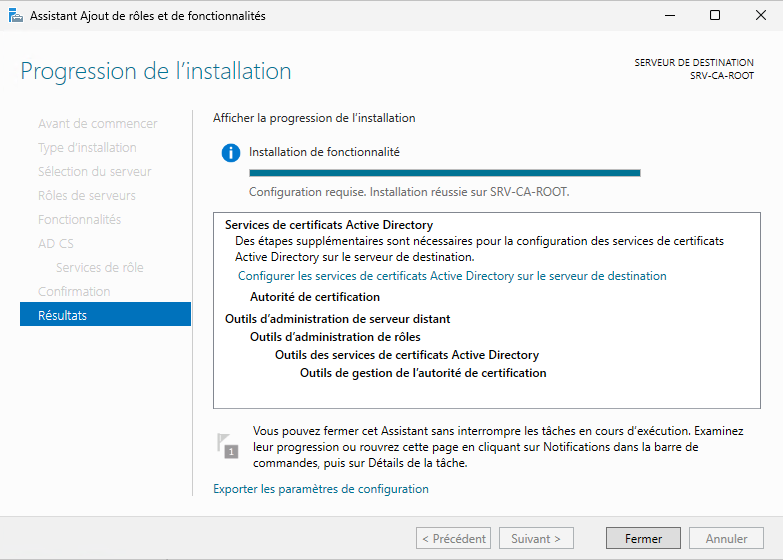The width and height of the screenshot is (783, 560).
Task: Select the Rôles de serveurs step
Action: point(86,195)
